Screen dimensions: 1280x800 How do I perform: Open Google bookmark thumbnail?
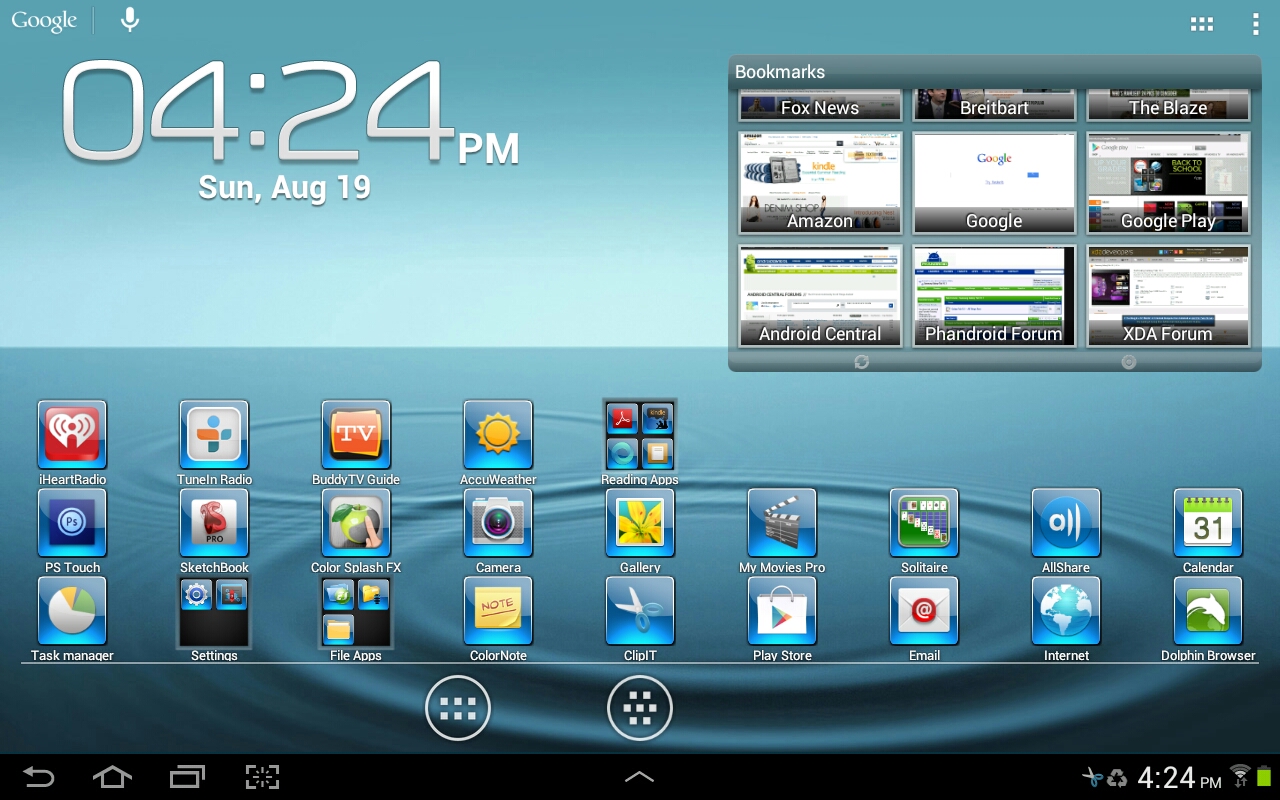point(994,183)
